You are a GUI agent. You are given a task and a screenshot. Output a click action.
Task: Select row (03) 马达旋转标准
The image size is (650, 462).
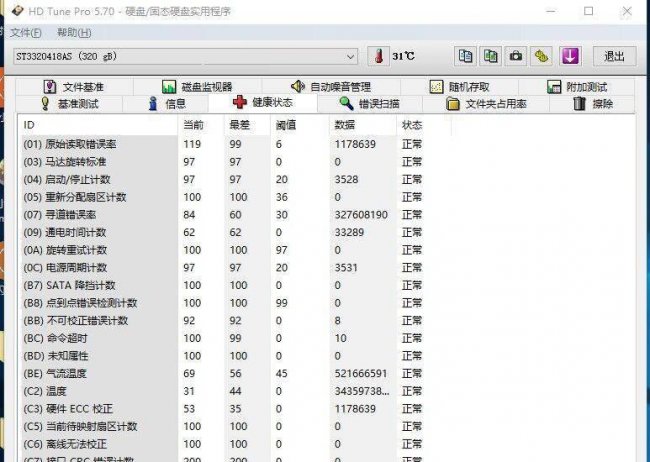[223, 162]
